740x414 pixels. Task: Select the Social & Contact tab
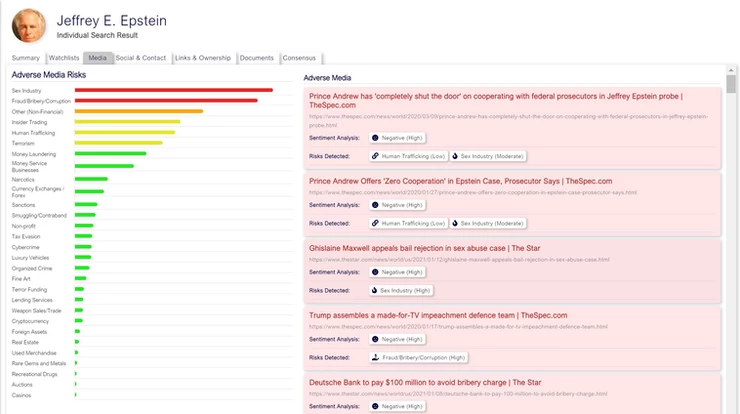(141, 58)
